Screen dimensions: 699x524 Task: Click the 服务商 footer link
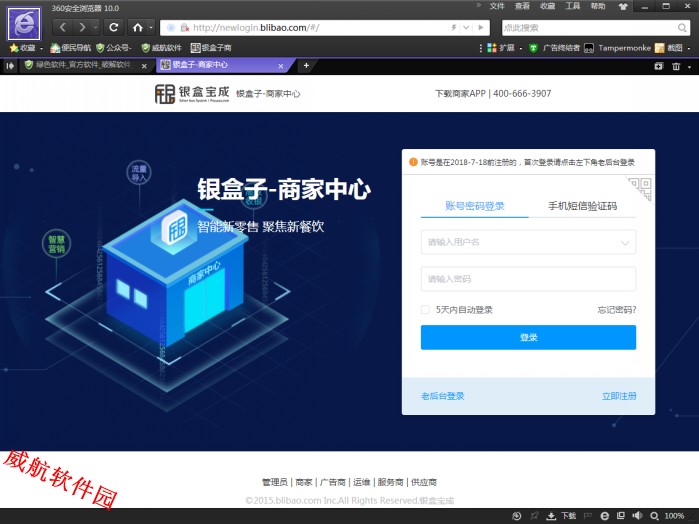point(390,482)
